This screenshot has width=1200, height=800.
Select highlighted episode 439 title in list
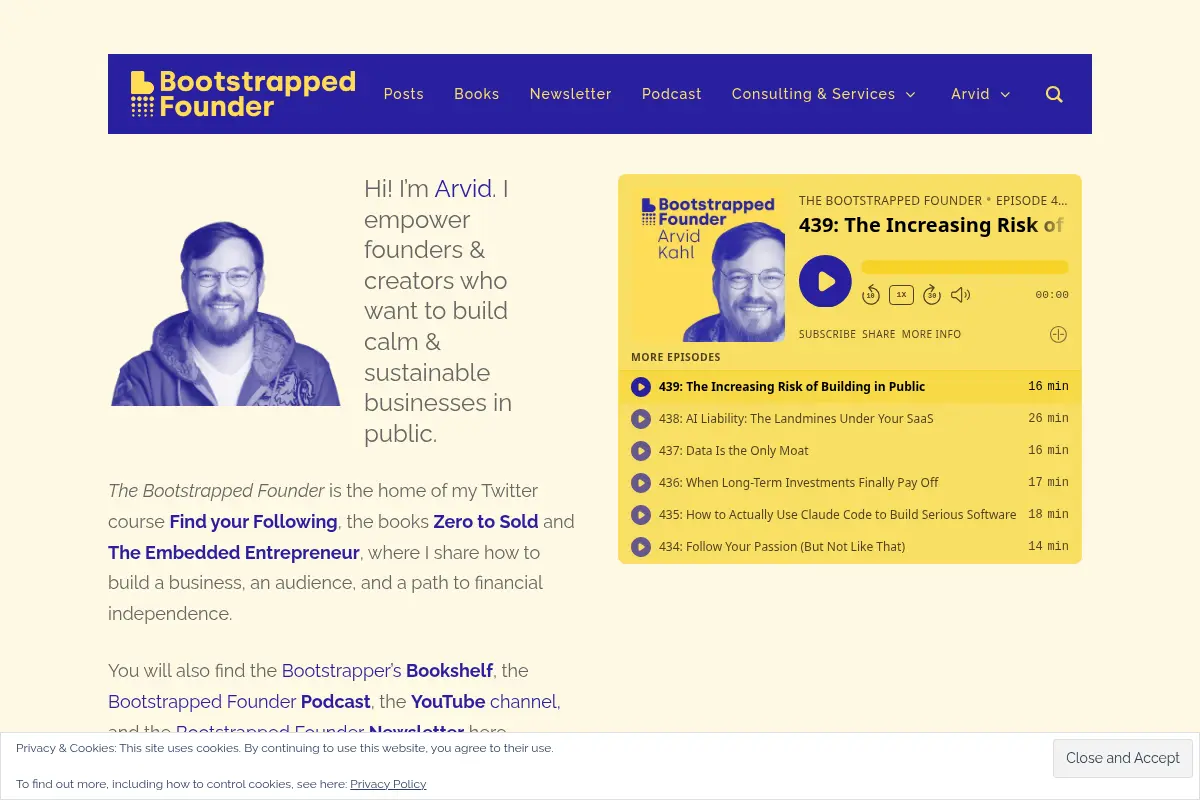click(x=792, y=387)
